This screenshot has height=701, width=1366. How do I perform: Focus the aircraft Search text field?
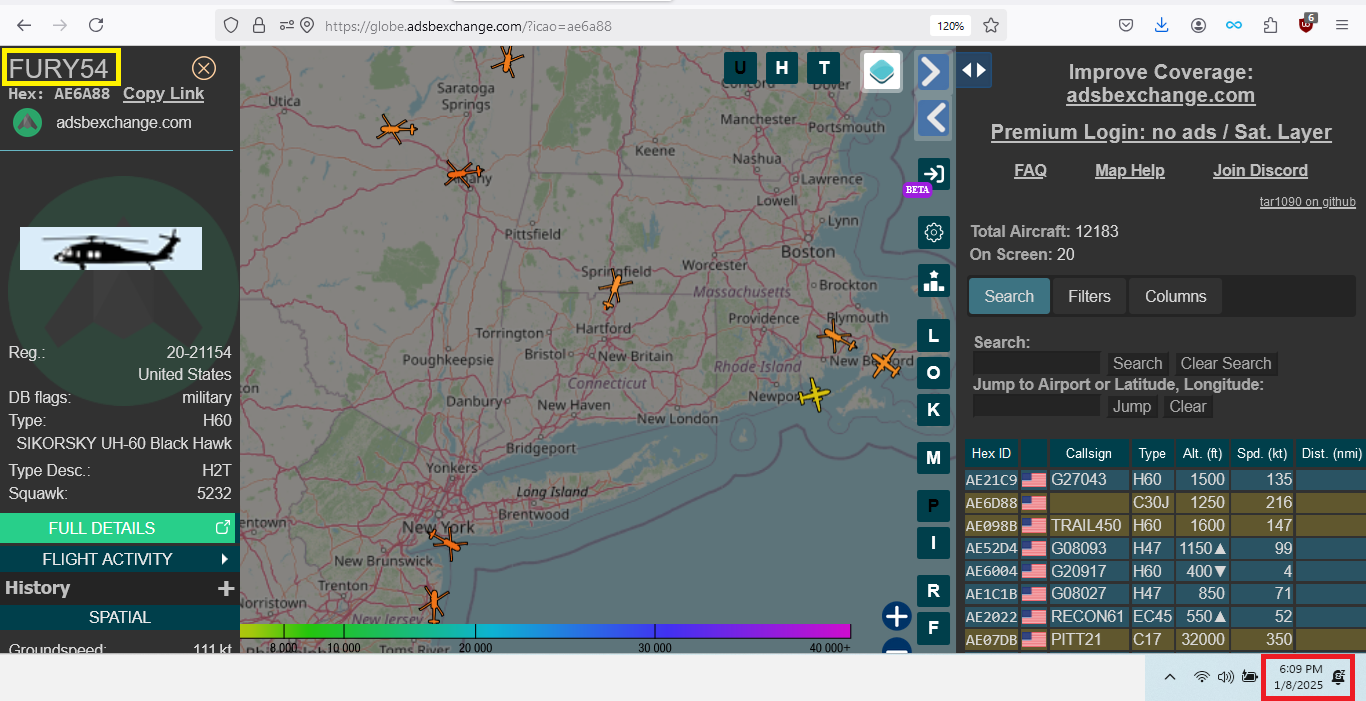point(1036,363)
